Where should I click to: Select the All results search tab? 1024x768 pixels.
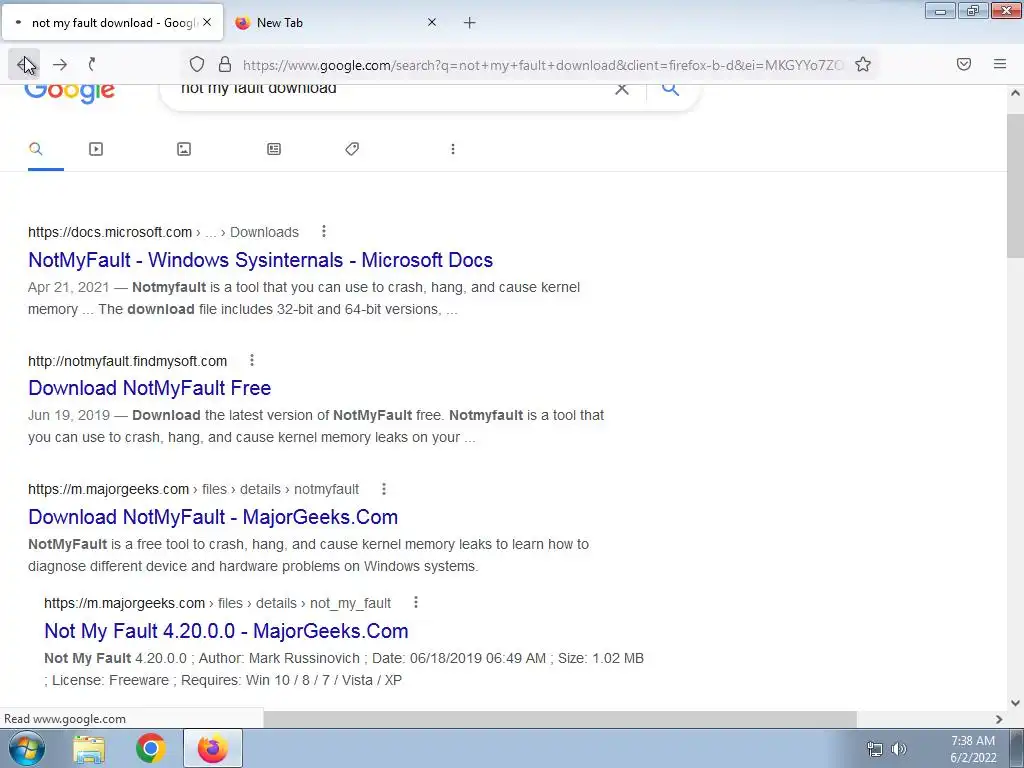[36, 149]
